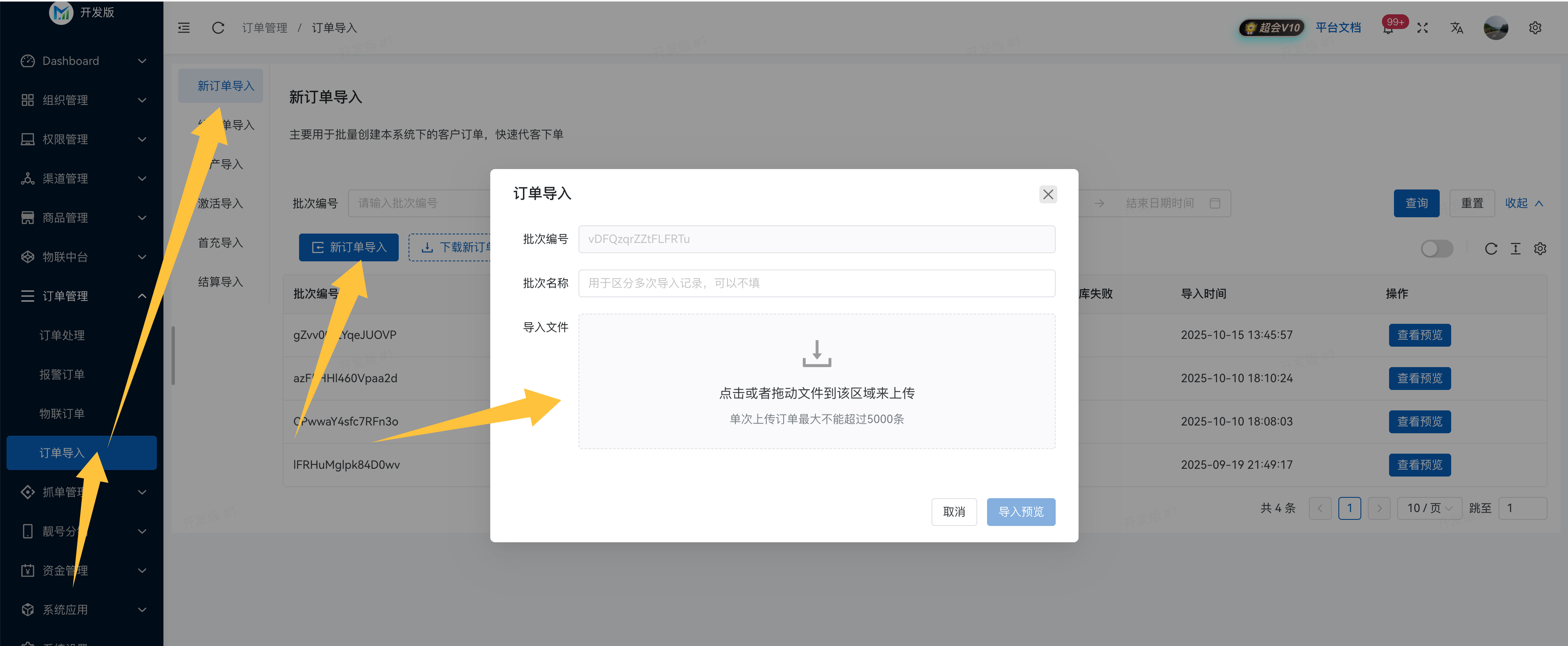Image resolution: width=1568 pixels, height=646 pixels.
Task: Toggle the switch above the table
Action: pyautogui.click(x=1436, y=249)
